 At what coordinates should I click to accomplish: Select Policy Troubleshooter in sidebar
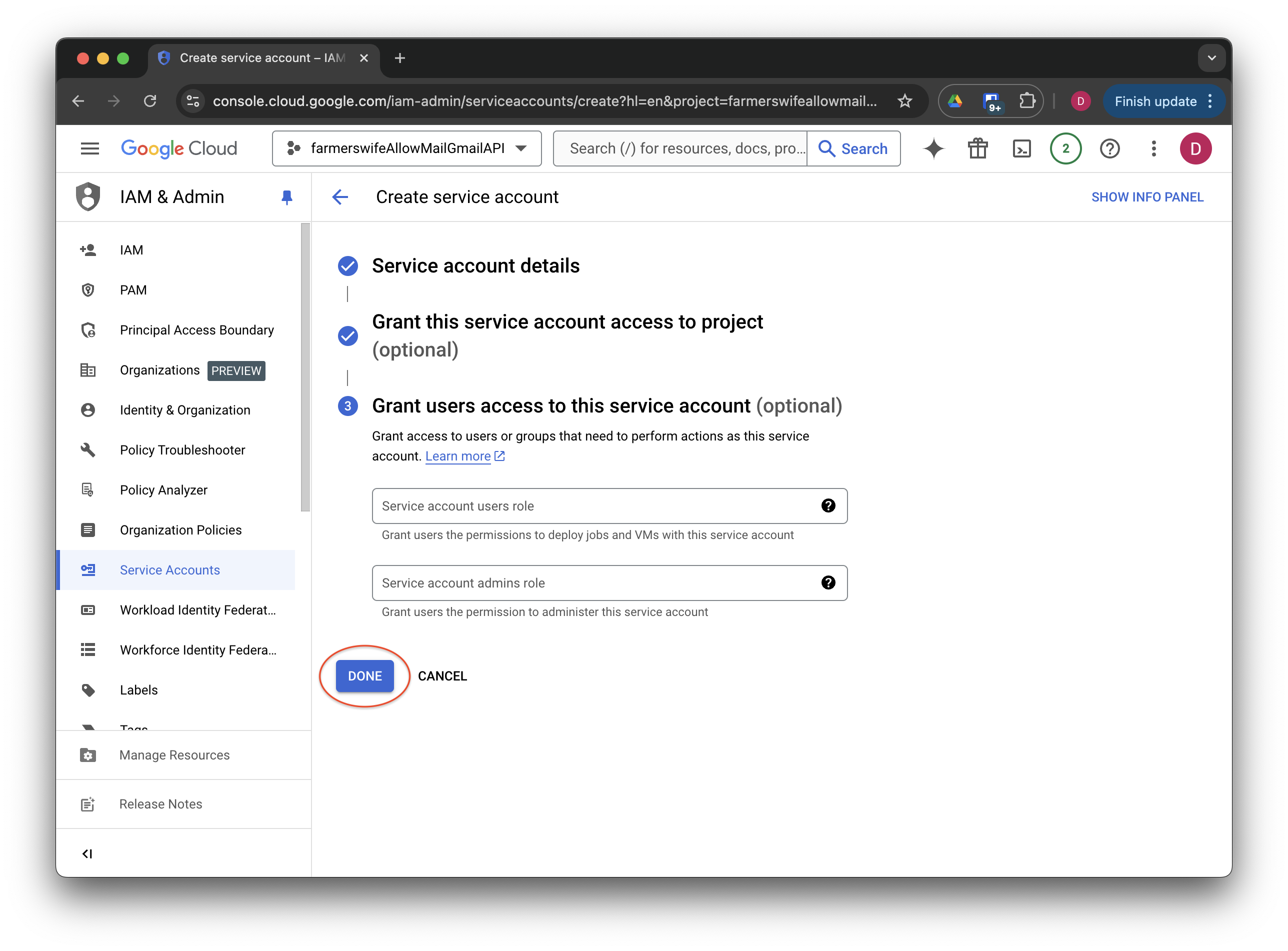pyautogui.click(x=182, y=449)
